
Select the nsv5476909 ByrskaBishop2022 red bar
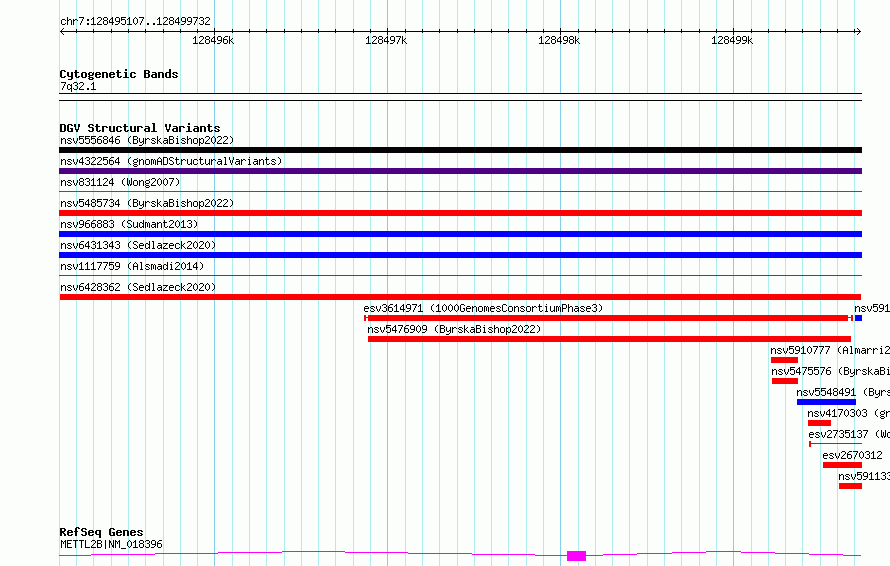tap(610, 339)
